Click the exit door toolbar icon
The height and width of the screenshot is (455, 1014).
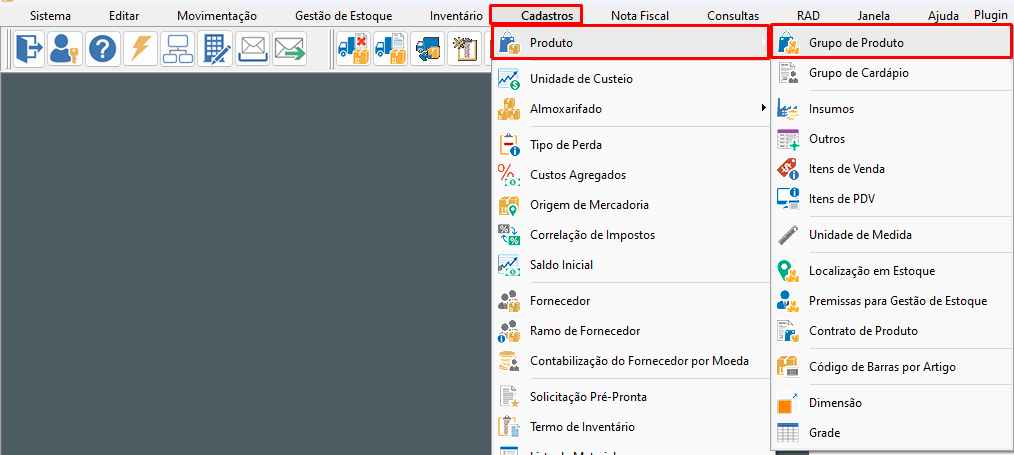coord(29,49)
